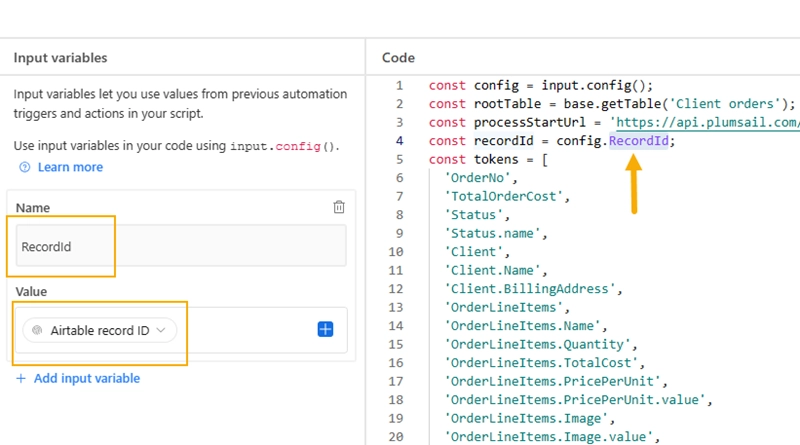Click 'OrderLineItems' token on line 13
The height and width of the screenshot is (445, 800).
pos(503,307)
